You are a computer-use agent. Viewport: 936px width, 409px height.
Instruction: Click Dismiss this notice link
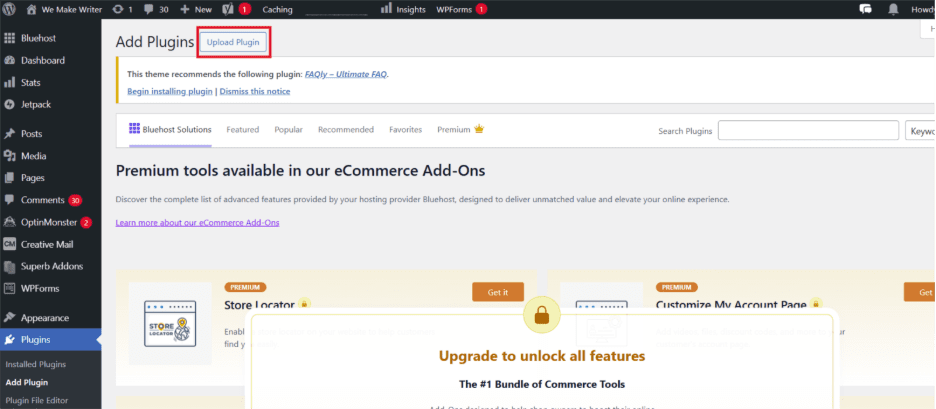[x=255, y=91]
